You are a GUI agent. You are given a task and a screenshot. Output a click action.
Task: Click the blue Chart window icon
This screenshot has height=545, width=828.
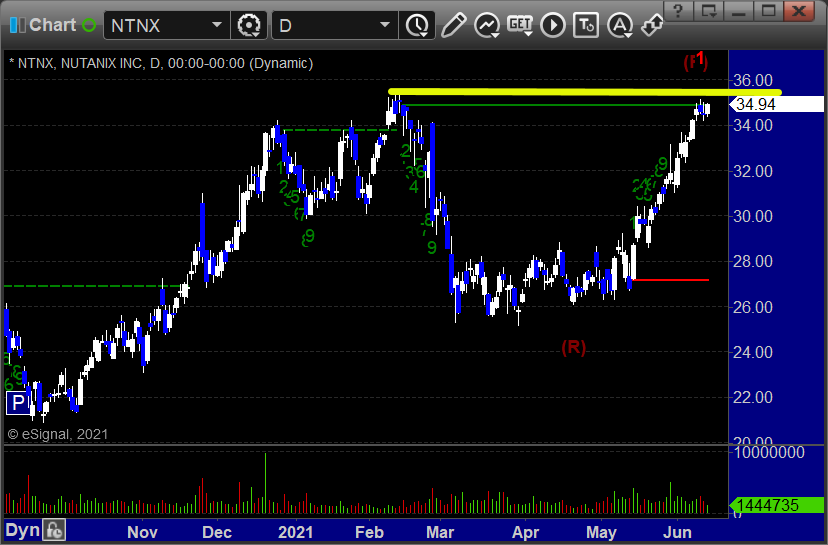click(x=17, y=25)
